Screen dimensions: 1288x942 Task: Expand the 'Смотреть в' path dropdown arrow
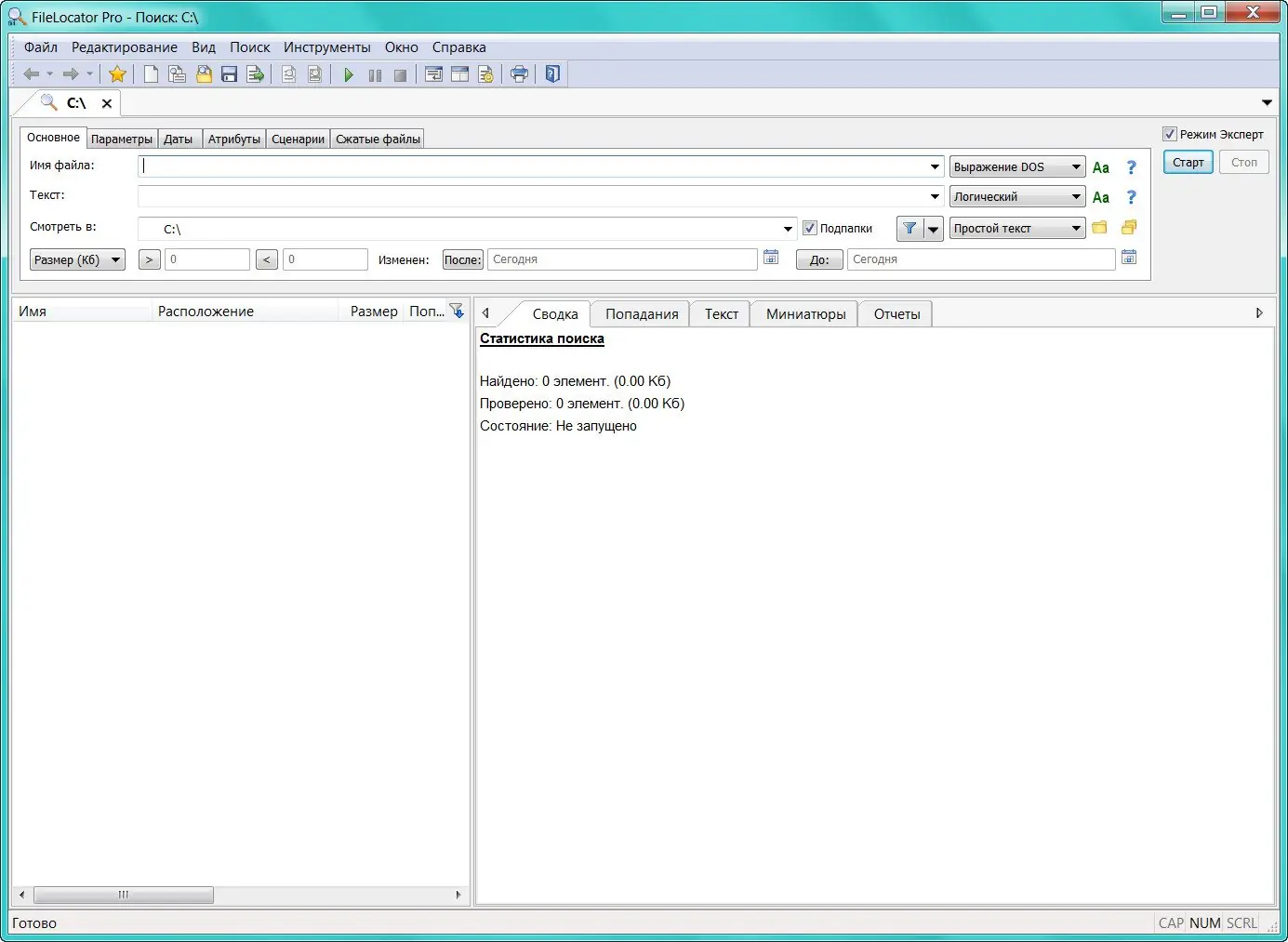coord(788,229)
